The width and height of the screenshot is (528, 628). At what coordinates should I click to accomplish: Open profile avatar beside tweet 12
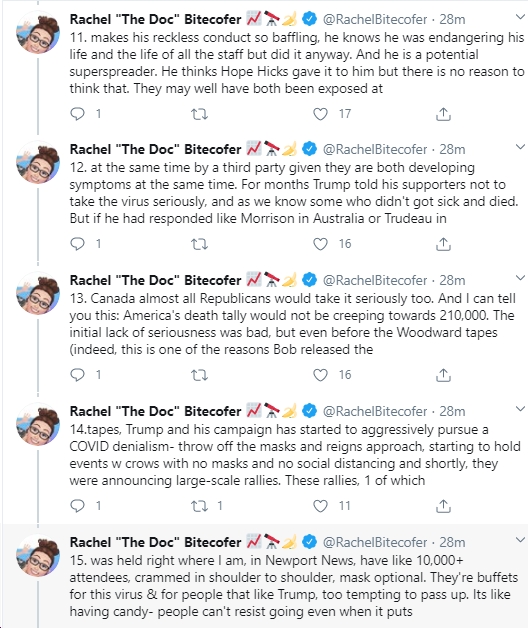click(38, 162)
